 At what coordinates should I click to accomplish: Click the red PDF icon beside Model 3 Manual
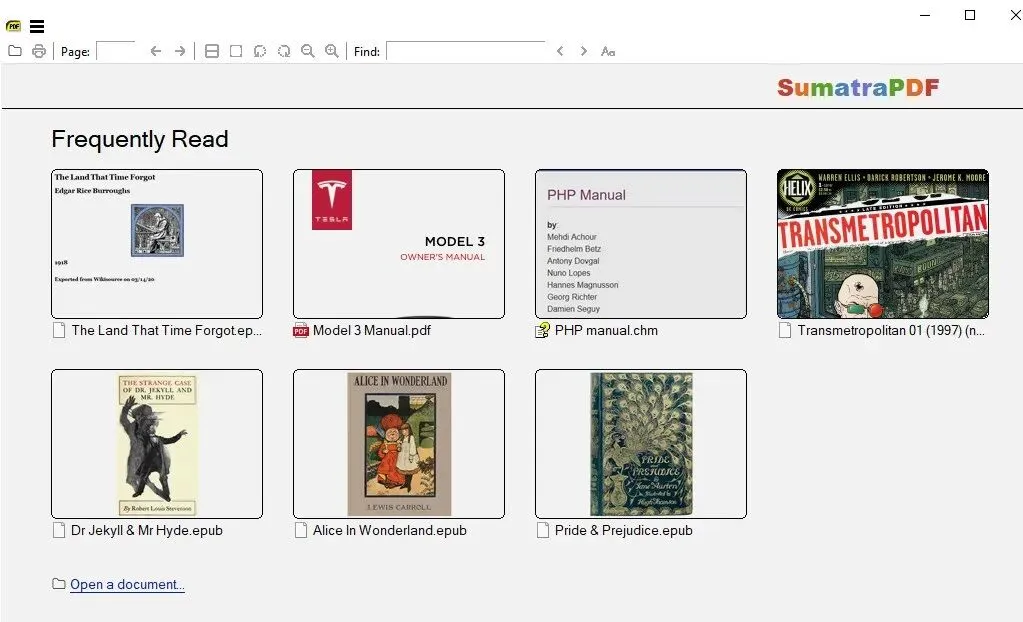301,331
